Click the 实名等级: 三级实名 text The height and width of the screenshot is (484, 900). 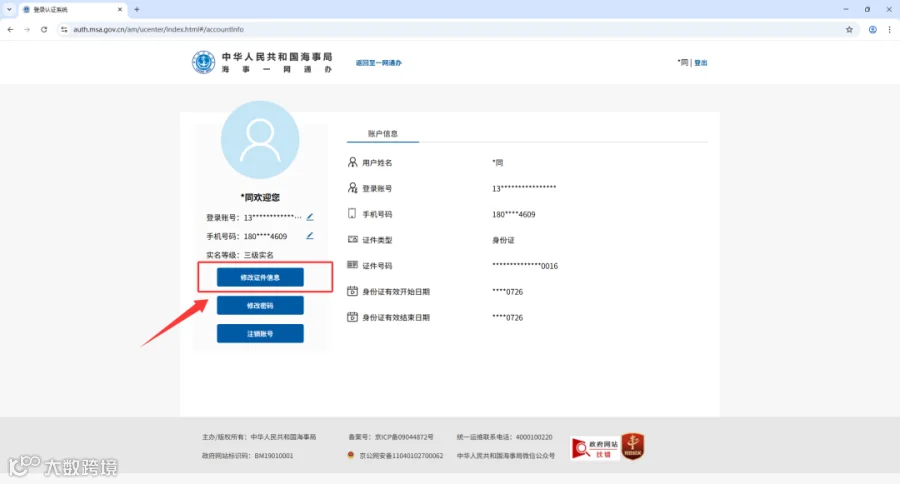240,255
